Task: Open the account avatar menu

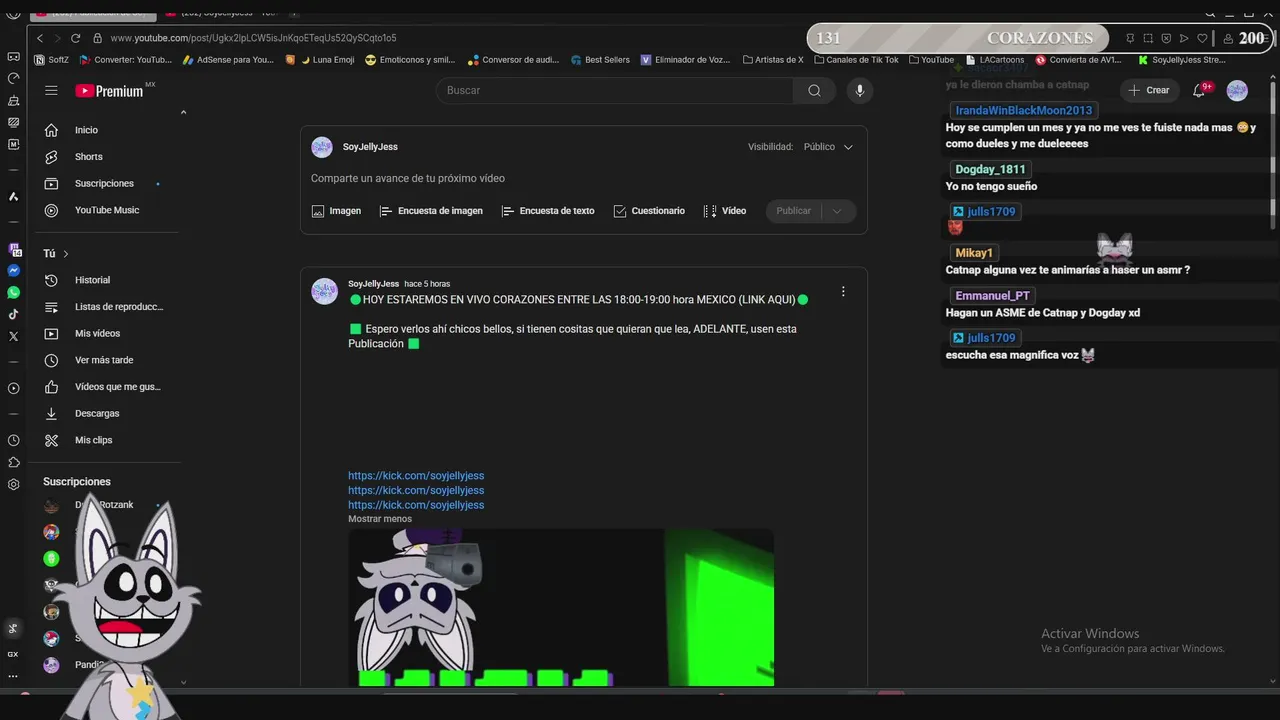Action: point(1237,90)
